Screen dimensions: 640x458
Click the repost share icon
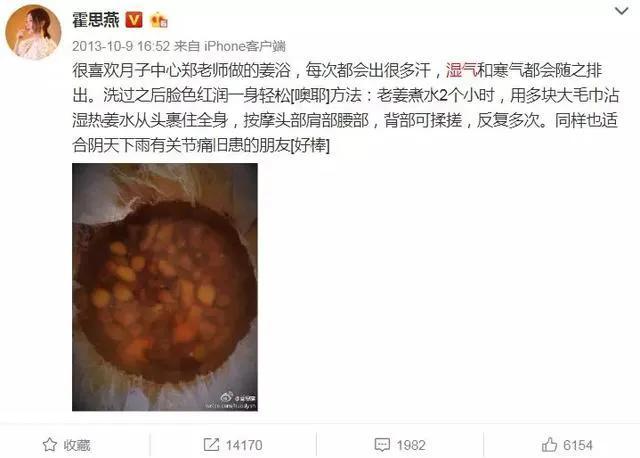tap(211, 445)
